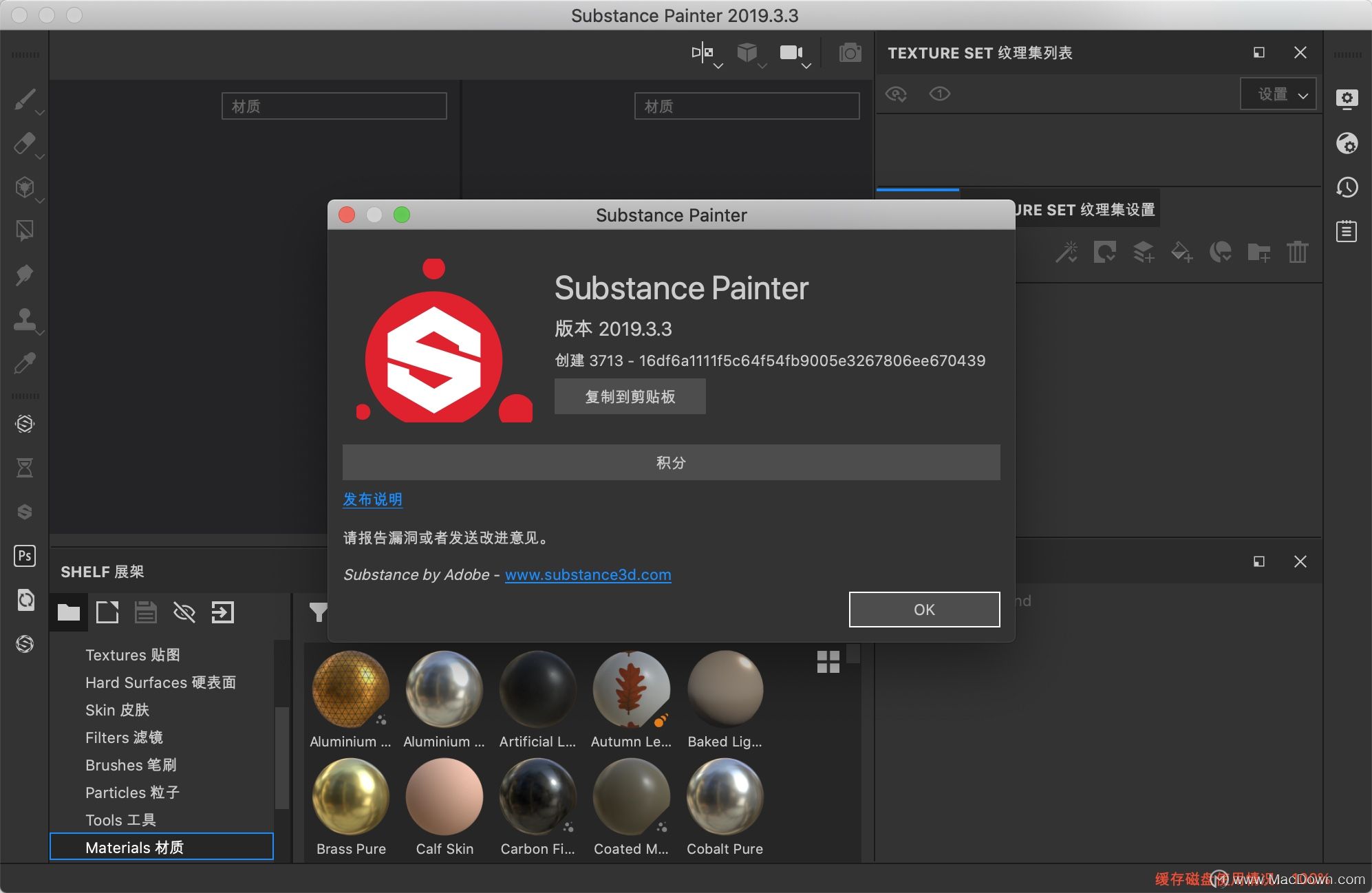This screenshot has height=893, width=1372.
Task: Click the screenshot camera icon
Action: [850, 52]
